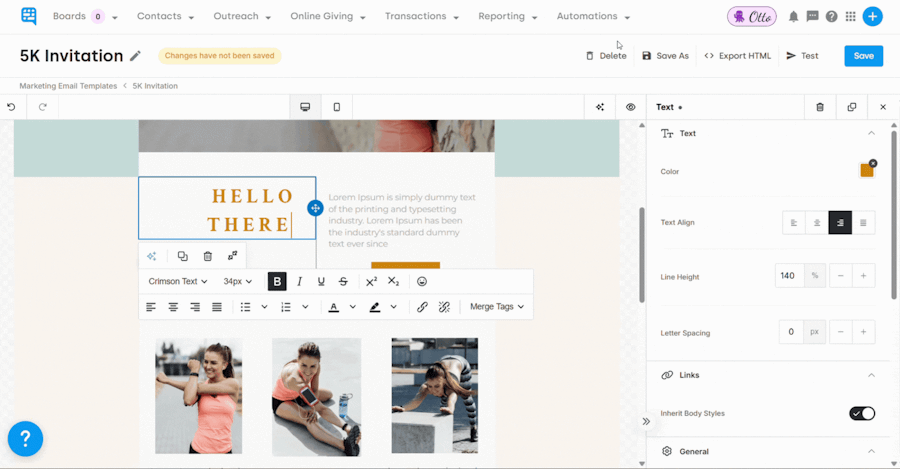
Task: Decrease Letter Spacing with minus button
Action: 840,332
